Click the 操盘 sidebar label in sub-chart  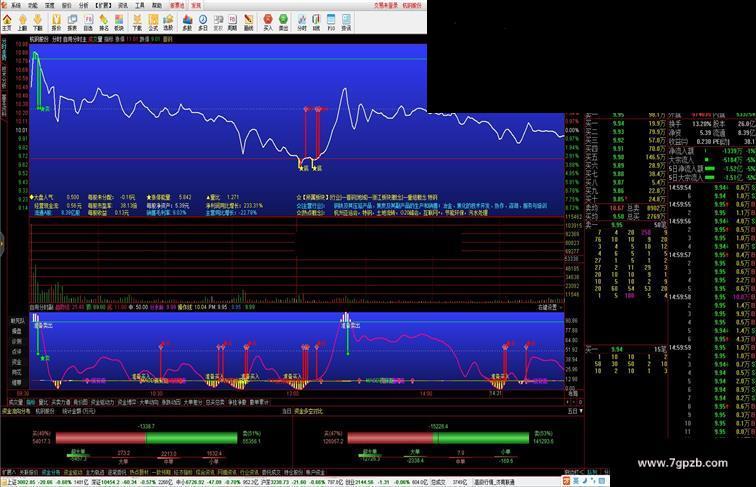[x=17, y=331]
